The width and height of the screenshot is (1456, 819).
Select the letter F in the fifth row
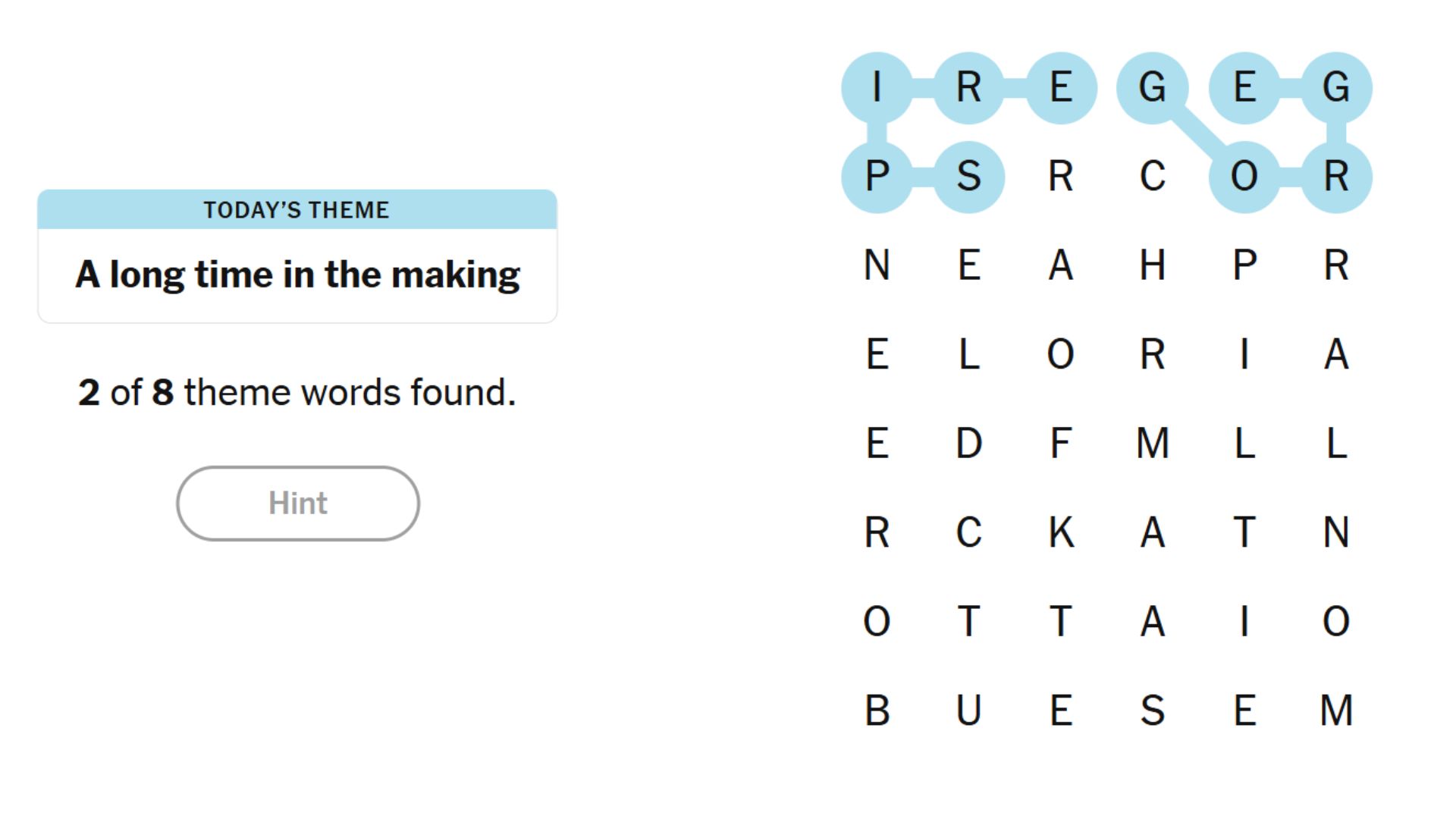(1061, 444)
